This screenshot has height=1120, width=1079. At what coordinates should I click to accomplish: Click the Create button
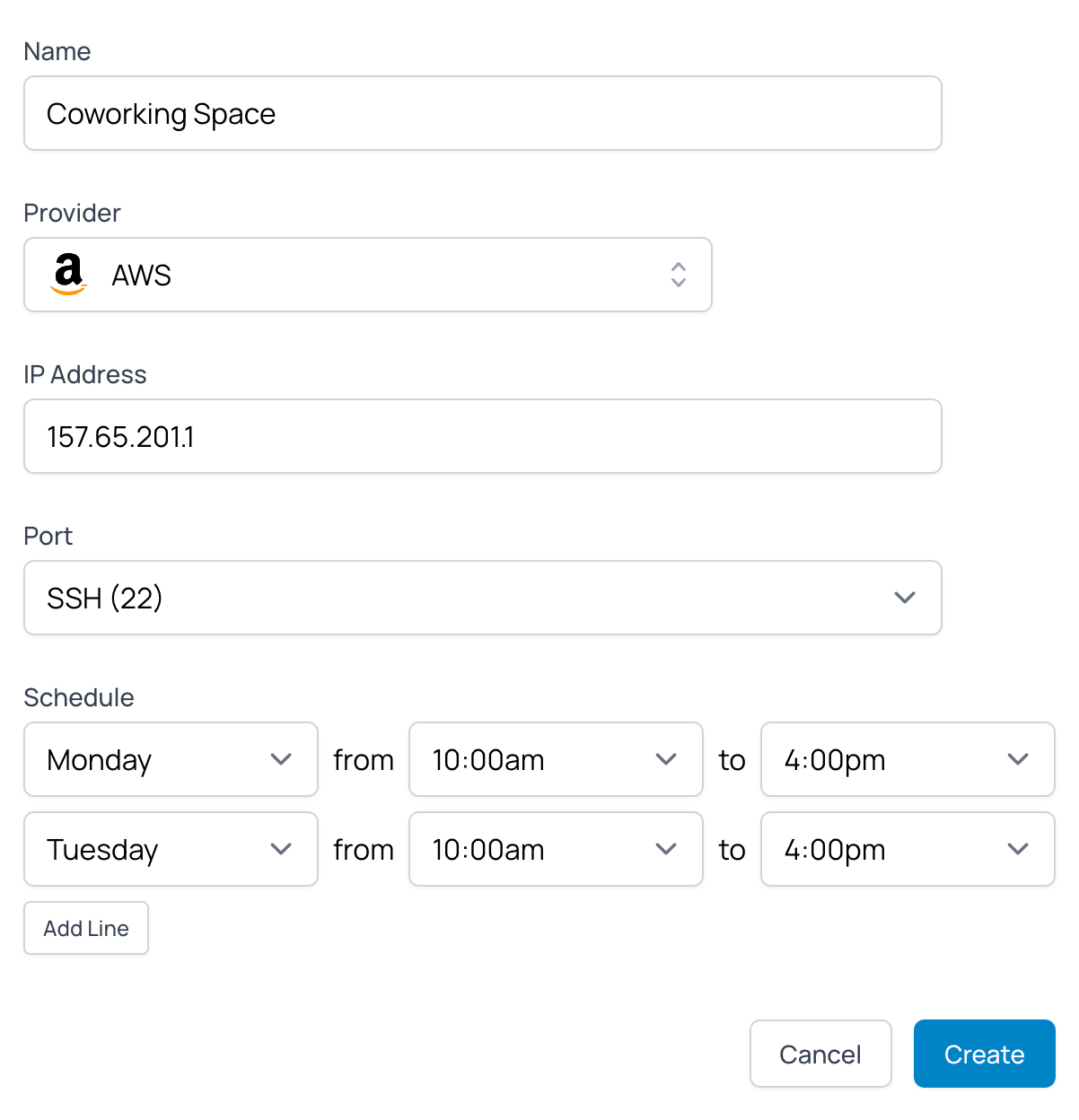[985, 1054]
